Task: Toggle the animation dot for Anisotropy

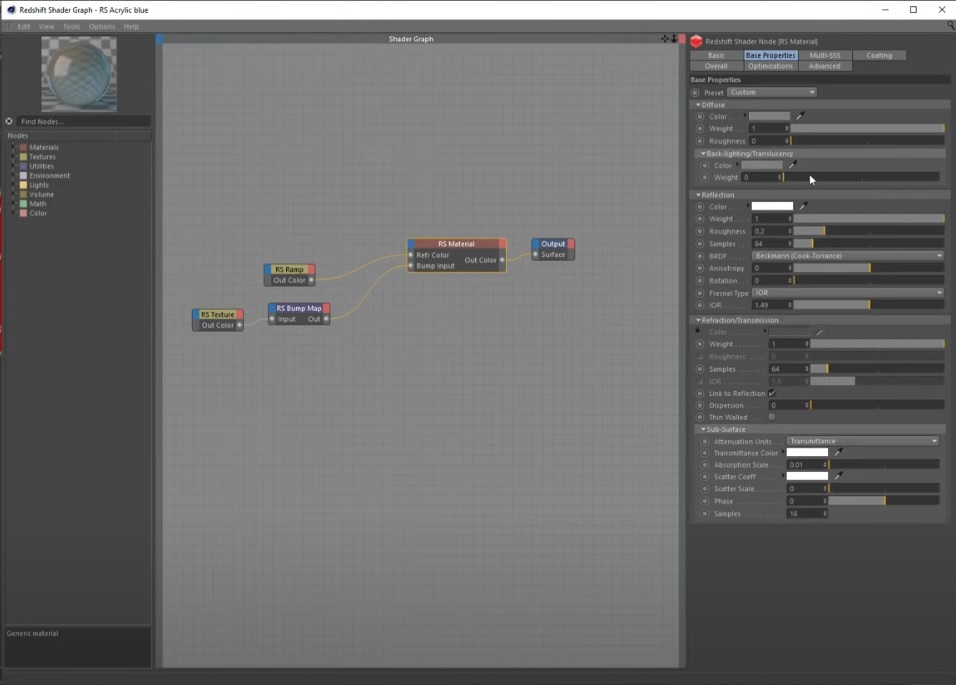Action: point(700,268)
